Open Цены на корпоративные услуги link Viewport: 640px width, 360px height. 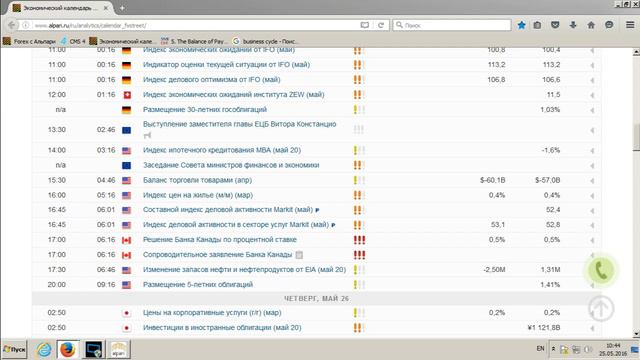[212, 313]
